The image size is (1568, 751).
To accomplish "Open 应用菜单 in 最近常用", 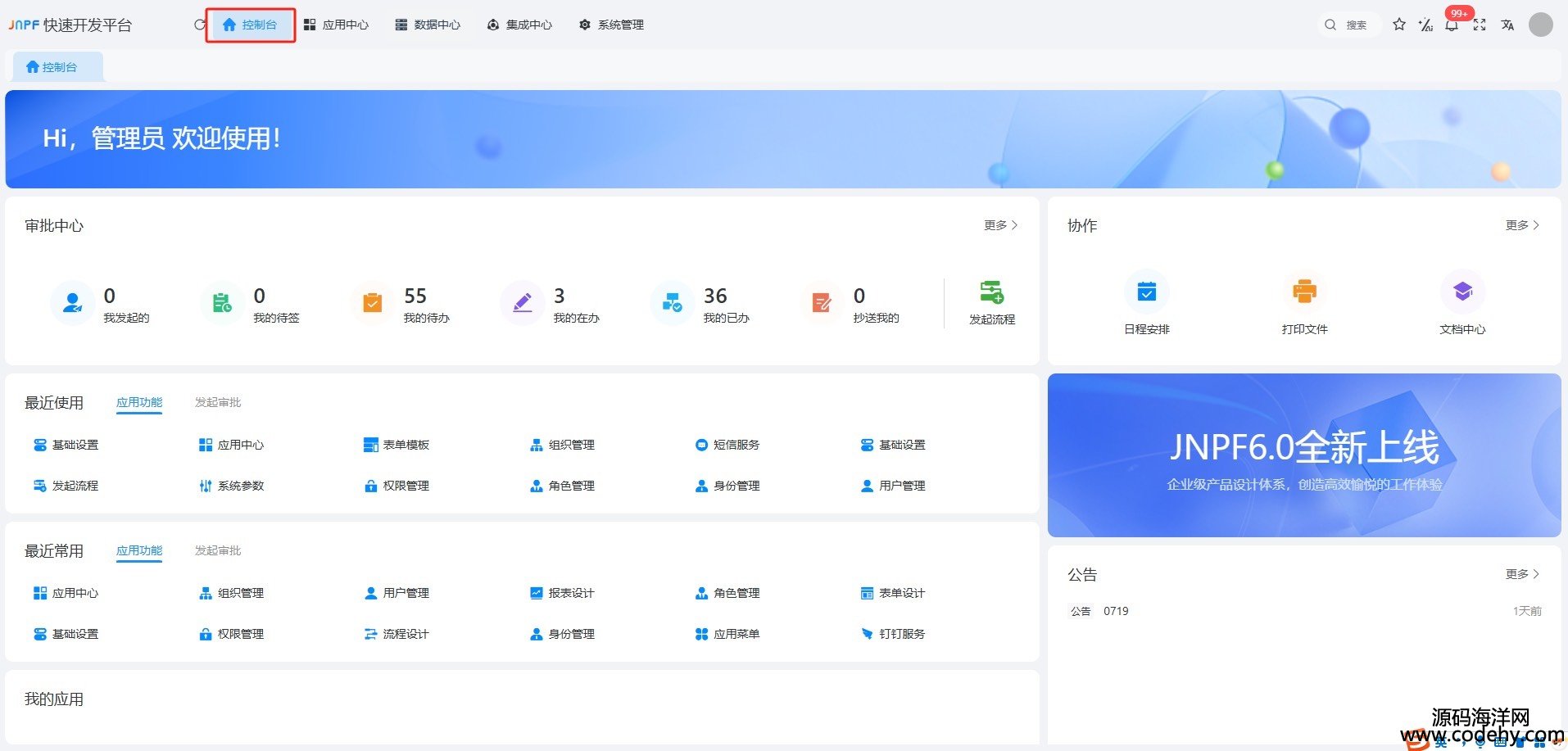I will (727, 634).
